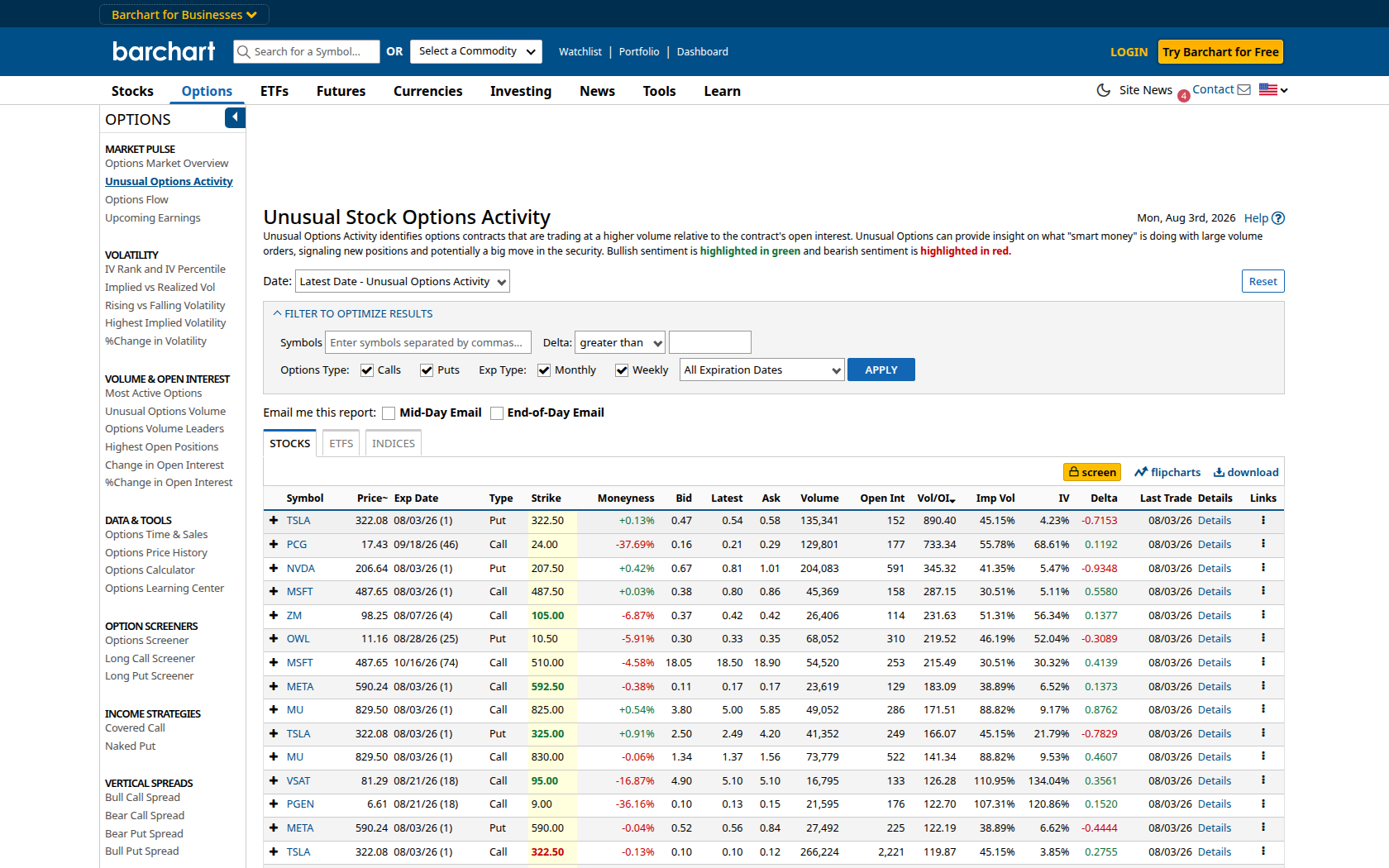The image size is (1389, 868).
Task: Open the Dashboard header link
Action: point(703,51)
